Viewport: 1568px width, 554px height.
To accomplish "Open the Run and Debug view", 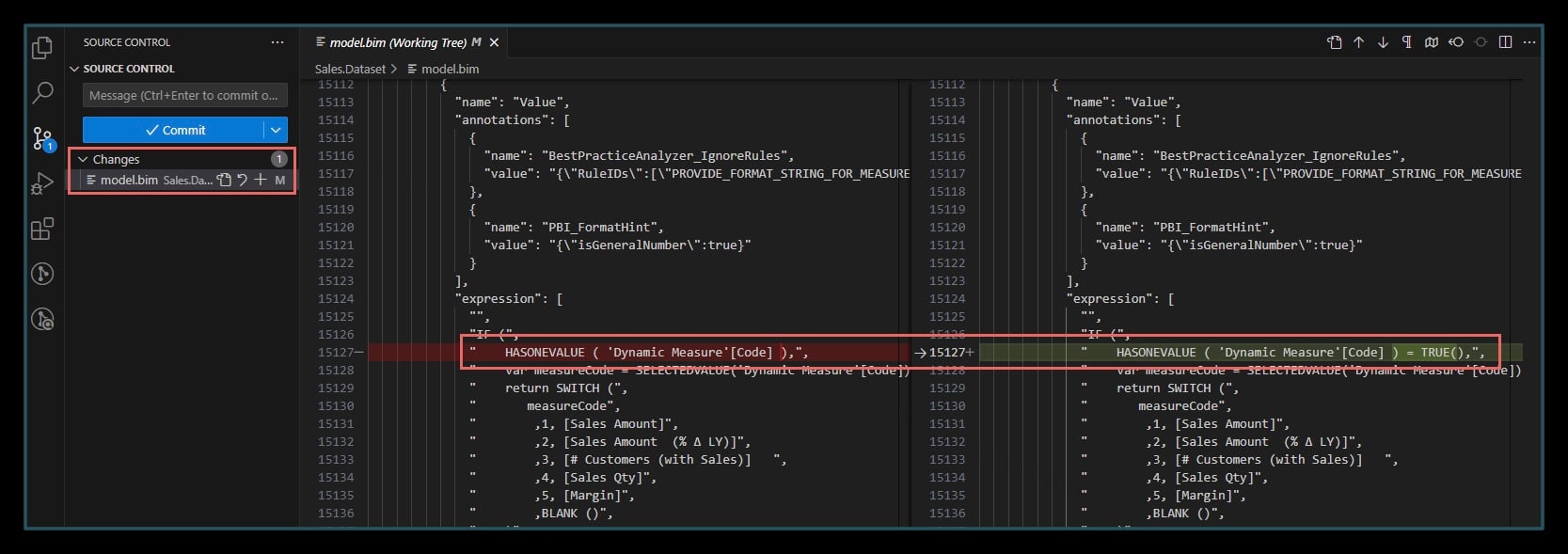I will coord(42,183).
